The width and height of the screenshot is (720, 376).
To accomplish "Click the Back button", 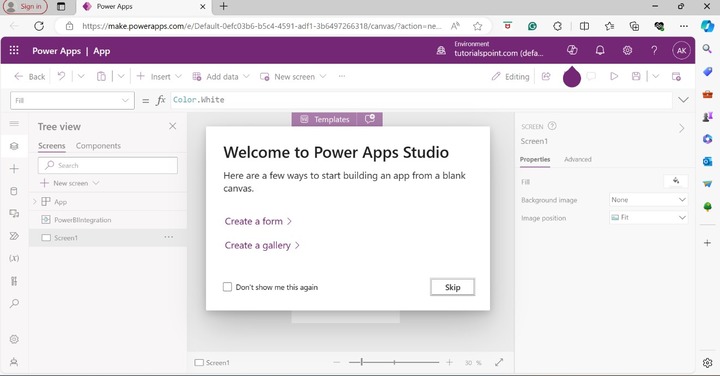I will (x=30, y=76).
